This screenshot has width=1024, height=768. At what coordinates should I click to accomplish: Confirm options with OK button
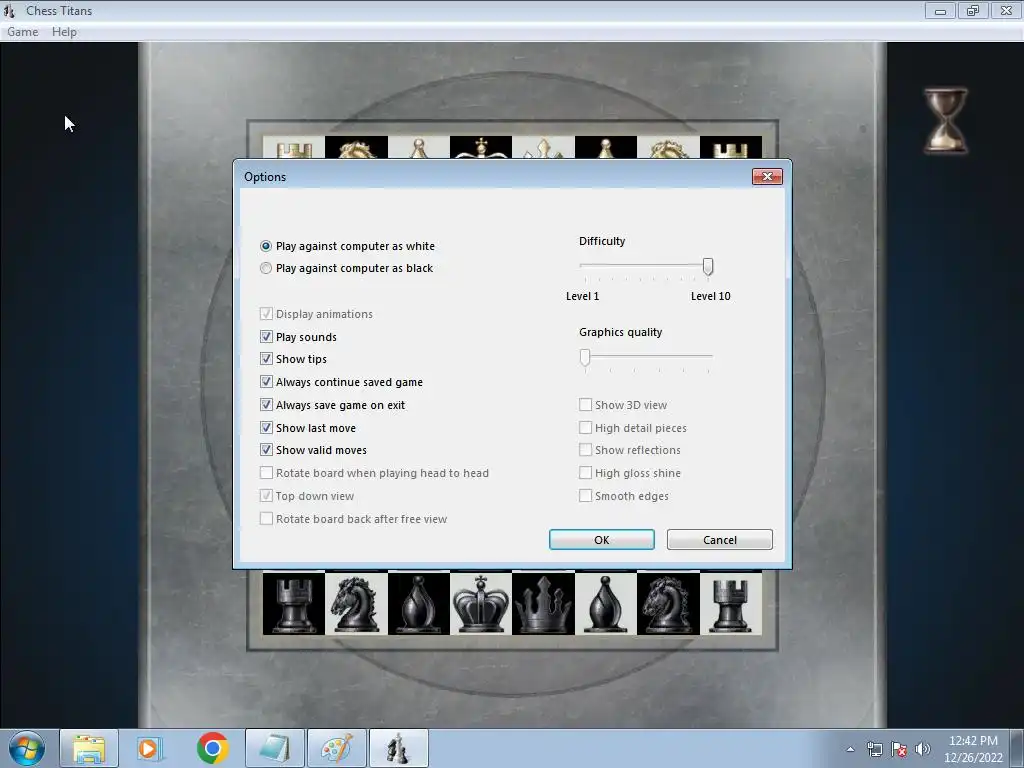tap(601, 539)
